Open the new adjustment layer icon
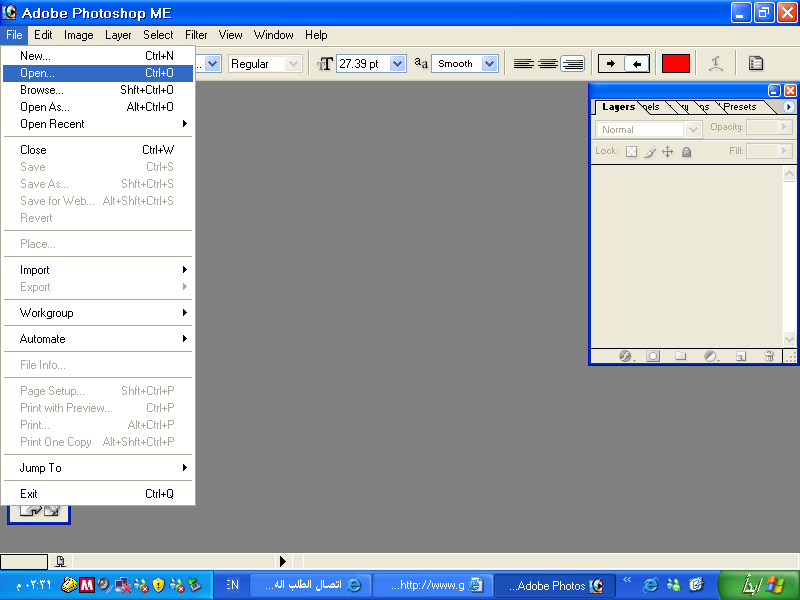The width and height of the screenshot is (800, 600). 711,356
